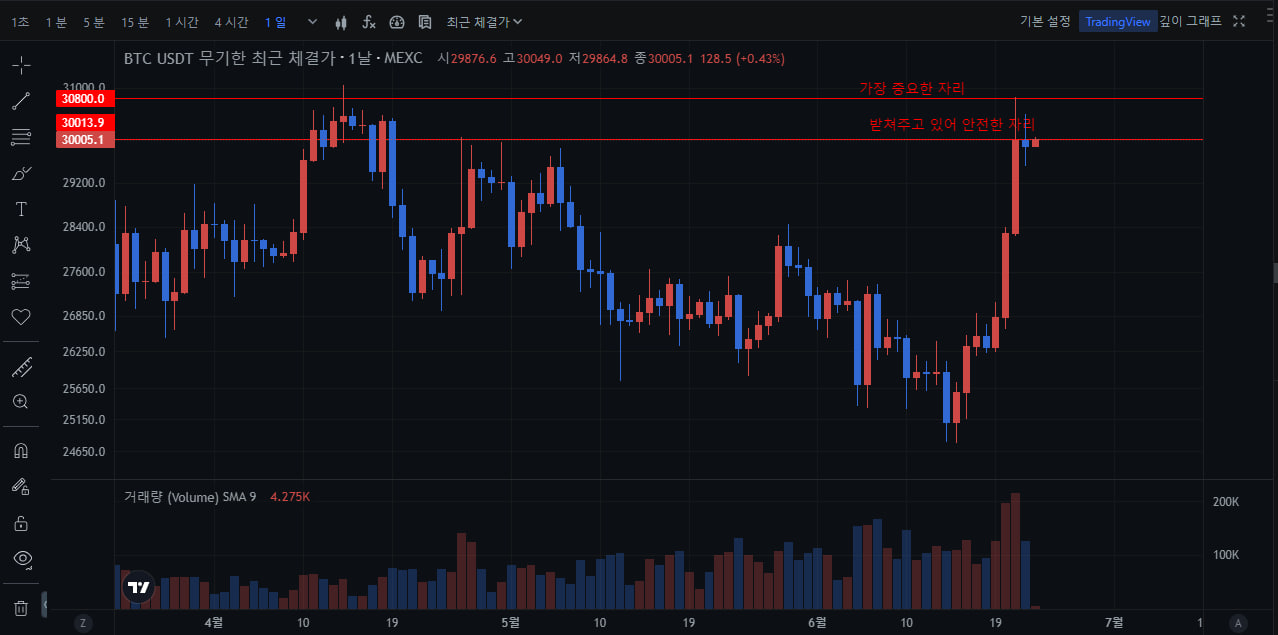The width and height of the screenshot is (1278, 635).
Task: Toggle magnet mode for drawings
Action: (21, 450)
